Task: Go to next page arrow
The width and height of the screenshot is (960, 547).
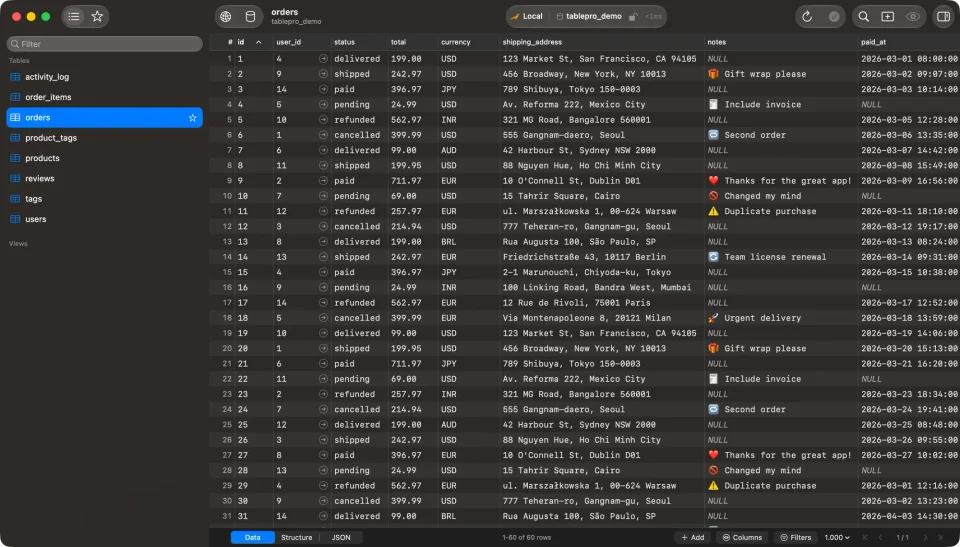Action: point(925,537)
